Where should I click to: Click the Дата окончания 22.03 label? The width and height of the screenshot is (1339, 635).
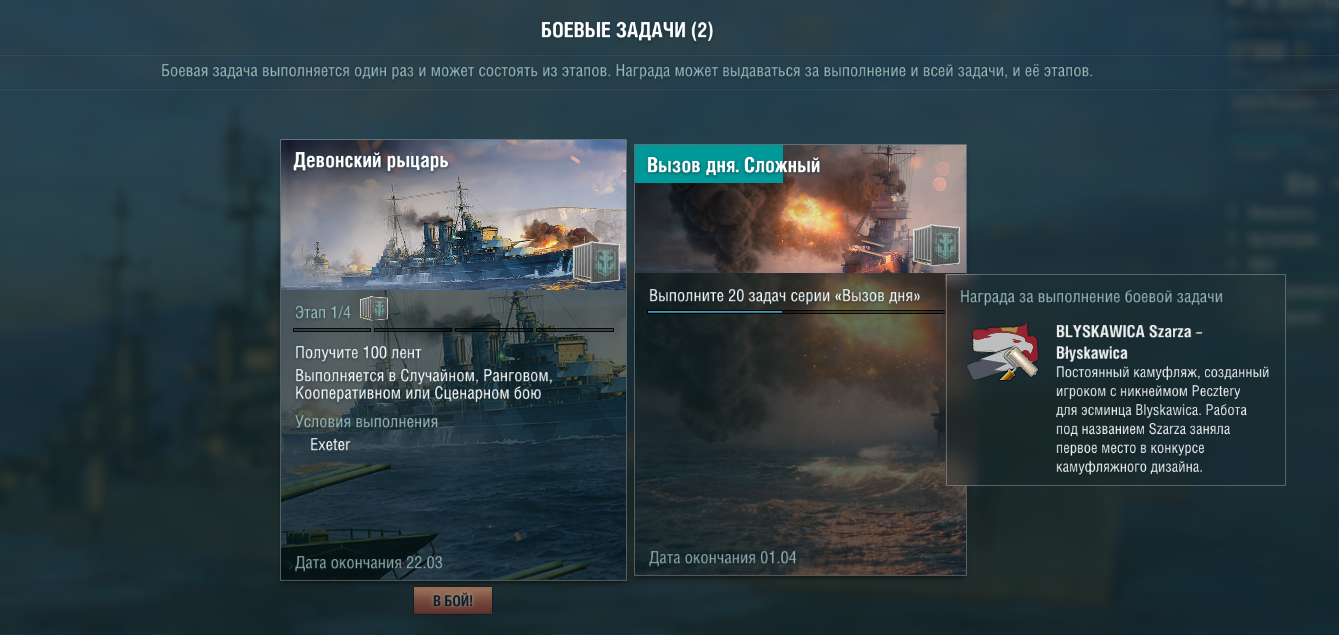click(368, 562)
